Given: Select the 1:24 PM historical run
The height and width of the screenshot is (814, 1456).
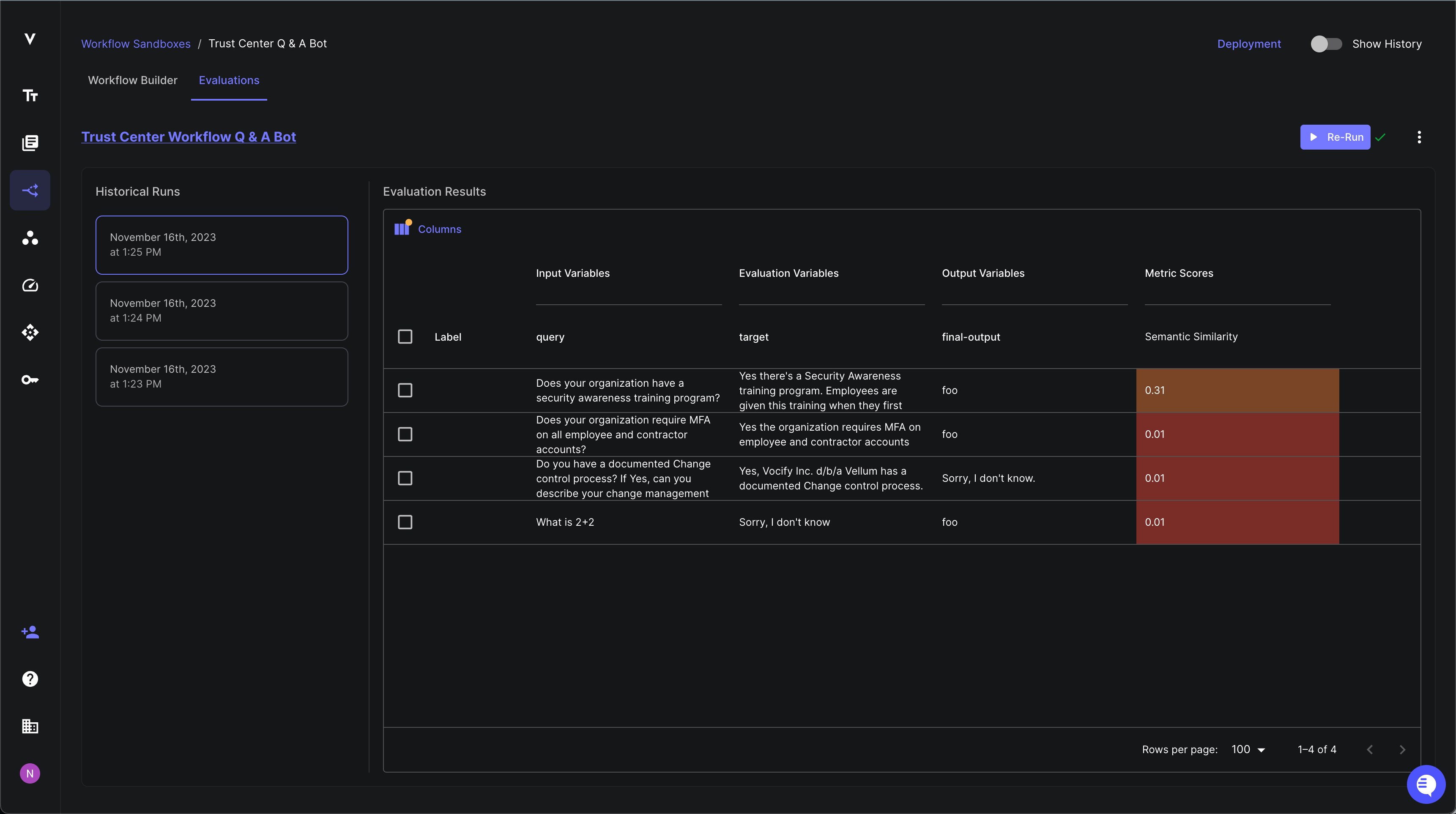Looking at the screenshot, I should [x=222, y=311].
